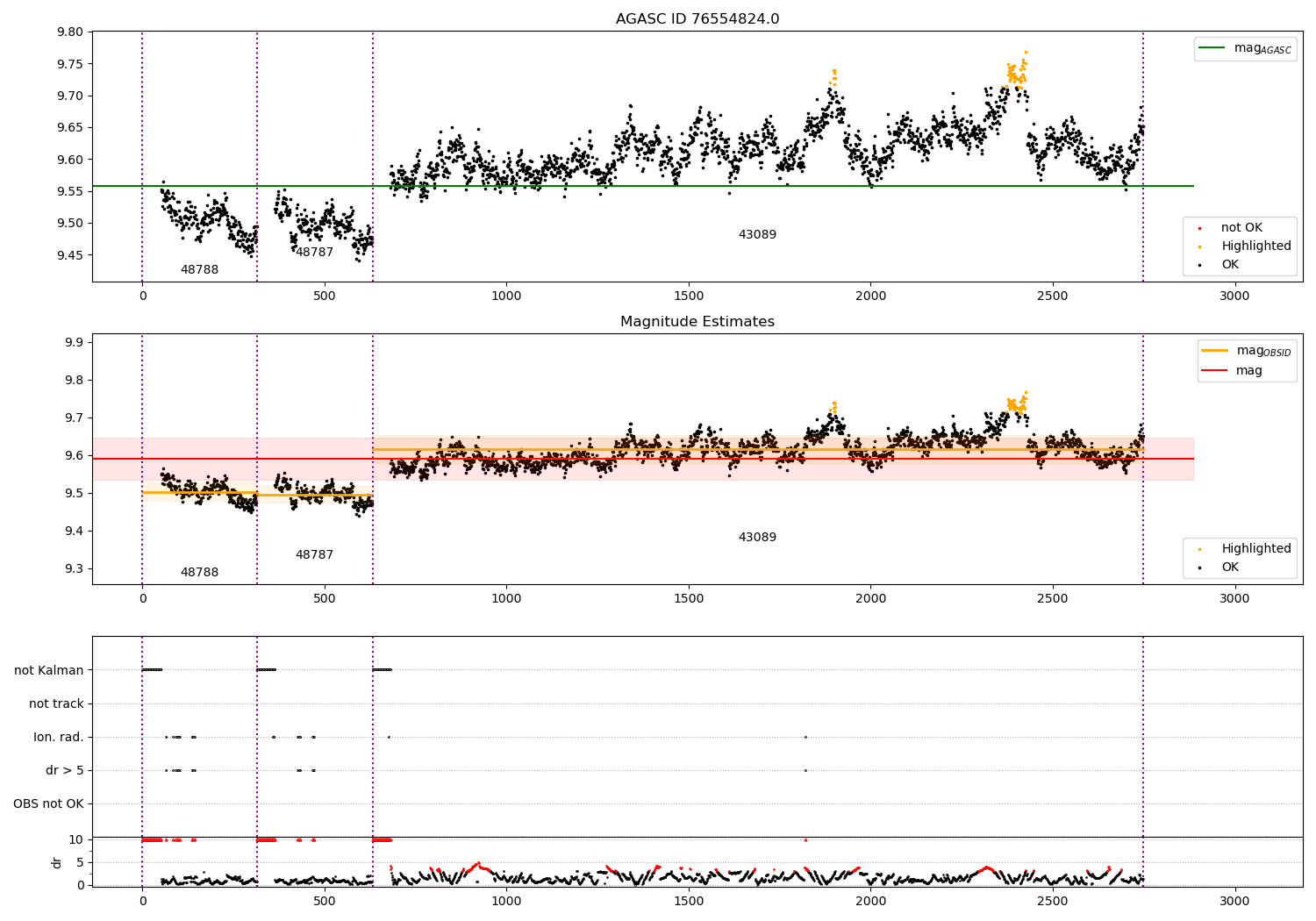1316x921 pixels.
Task: Click x-axis tick 2000 in the bottom dr plot
Action: point(870,901)
